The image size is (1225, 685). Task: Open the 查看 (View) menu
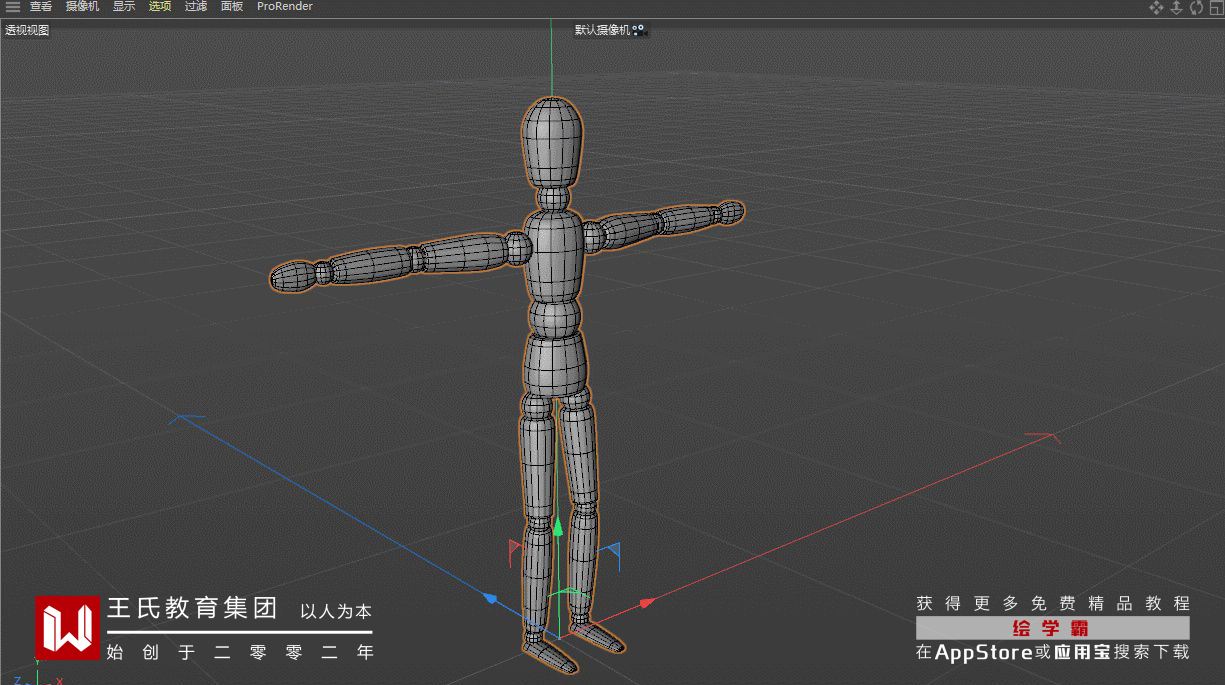[41, 7]
